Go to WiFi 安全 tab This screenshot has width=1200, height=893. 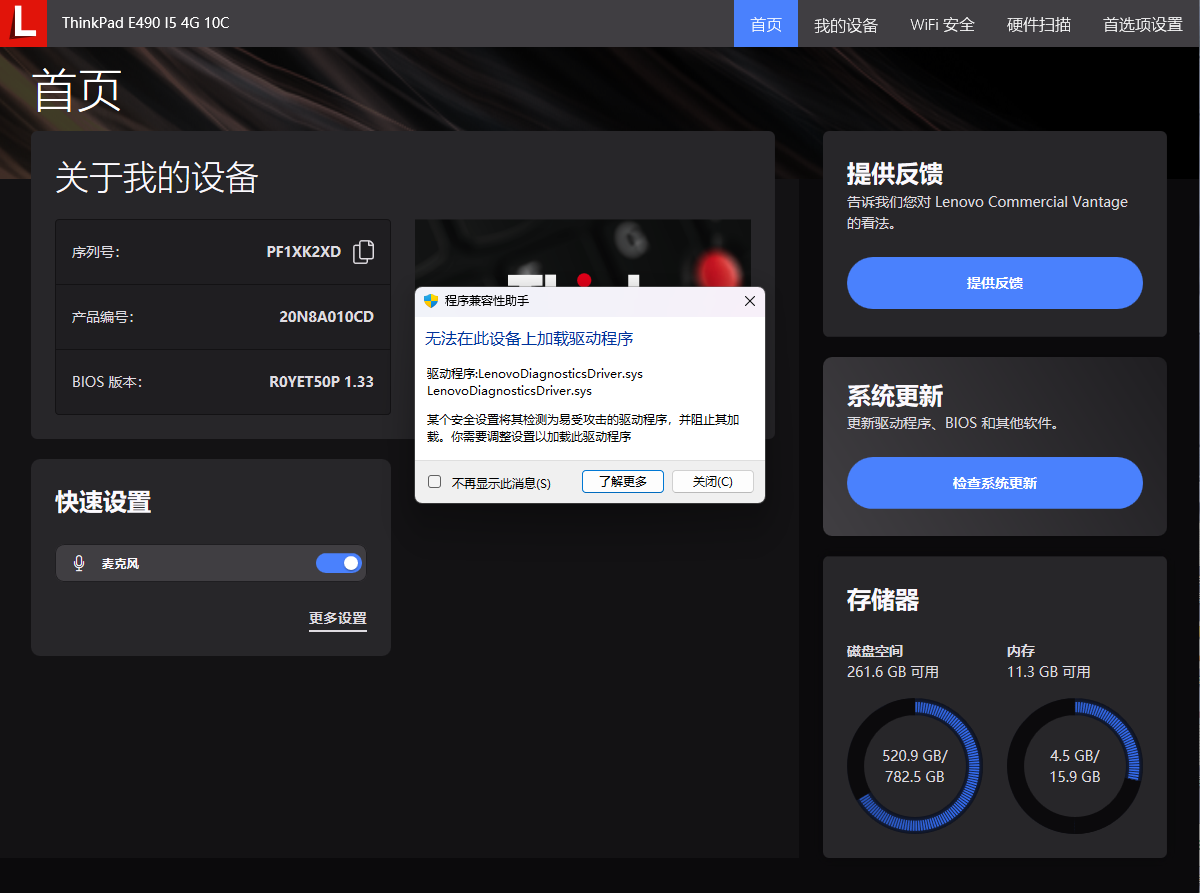tap(942, 24)
